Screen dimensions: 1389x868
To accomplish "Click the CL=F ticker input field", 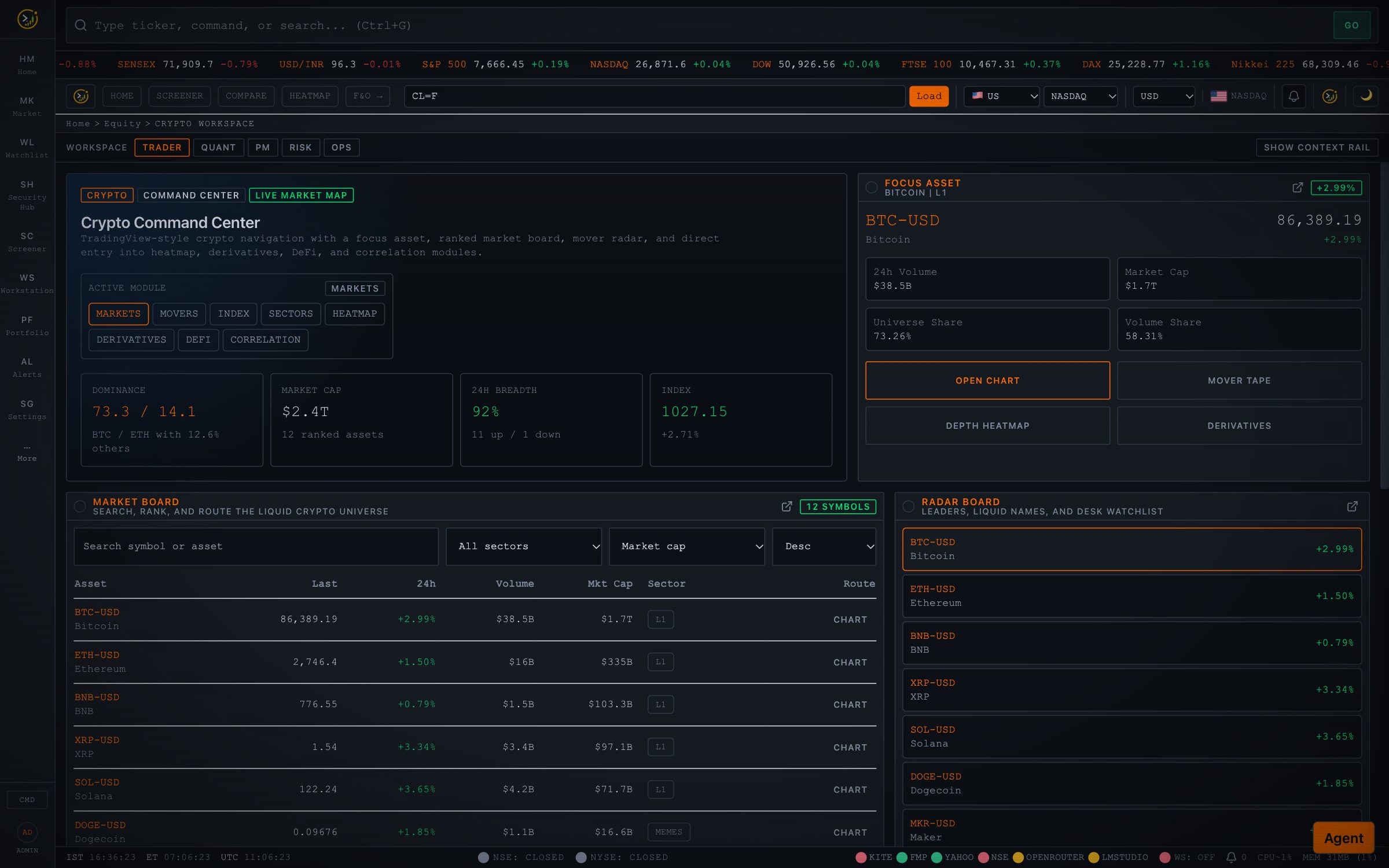I will 655,96.
